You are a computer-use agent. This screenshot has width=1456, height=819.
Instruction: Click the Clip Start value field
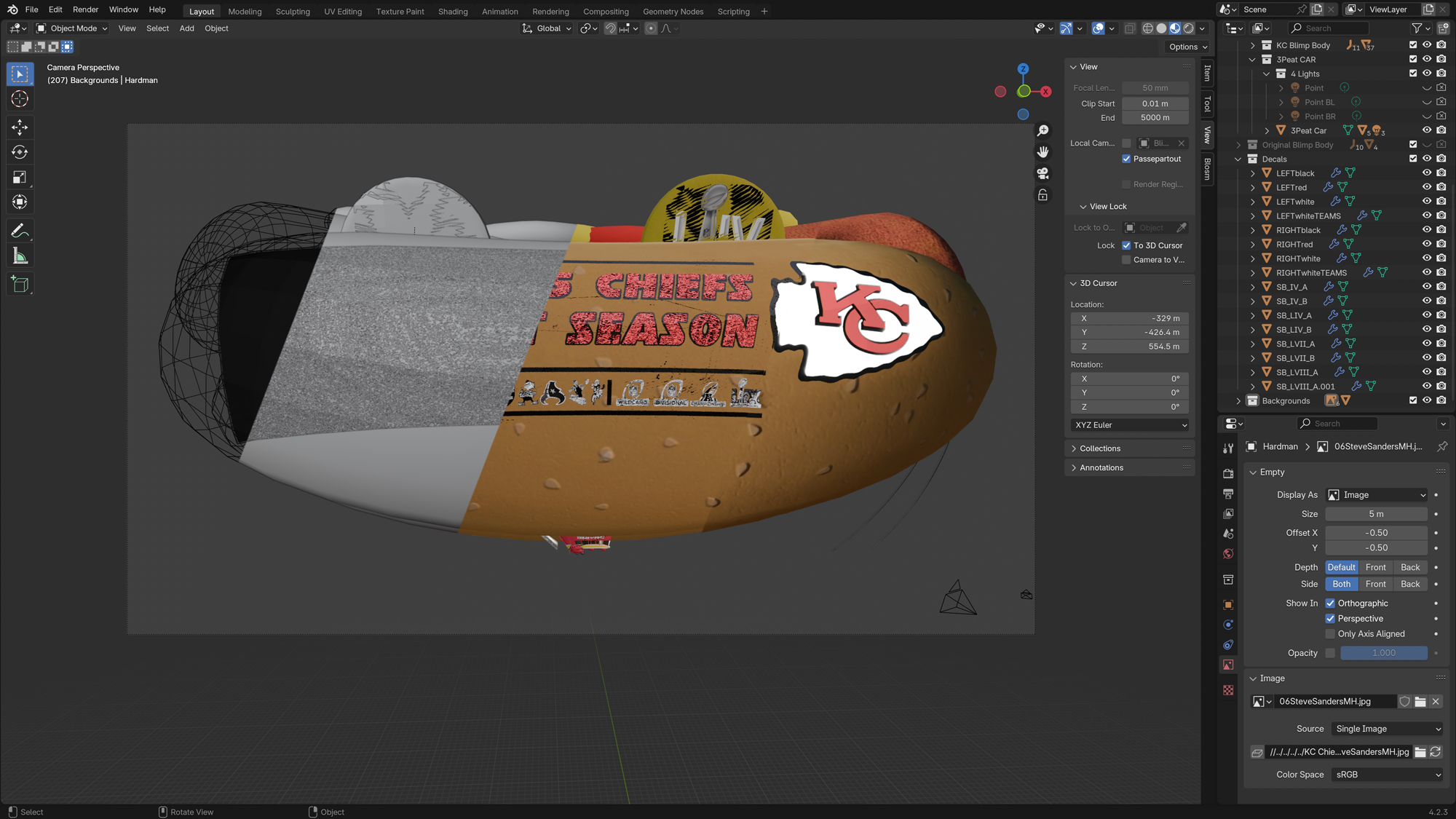tap(1155, 103)
